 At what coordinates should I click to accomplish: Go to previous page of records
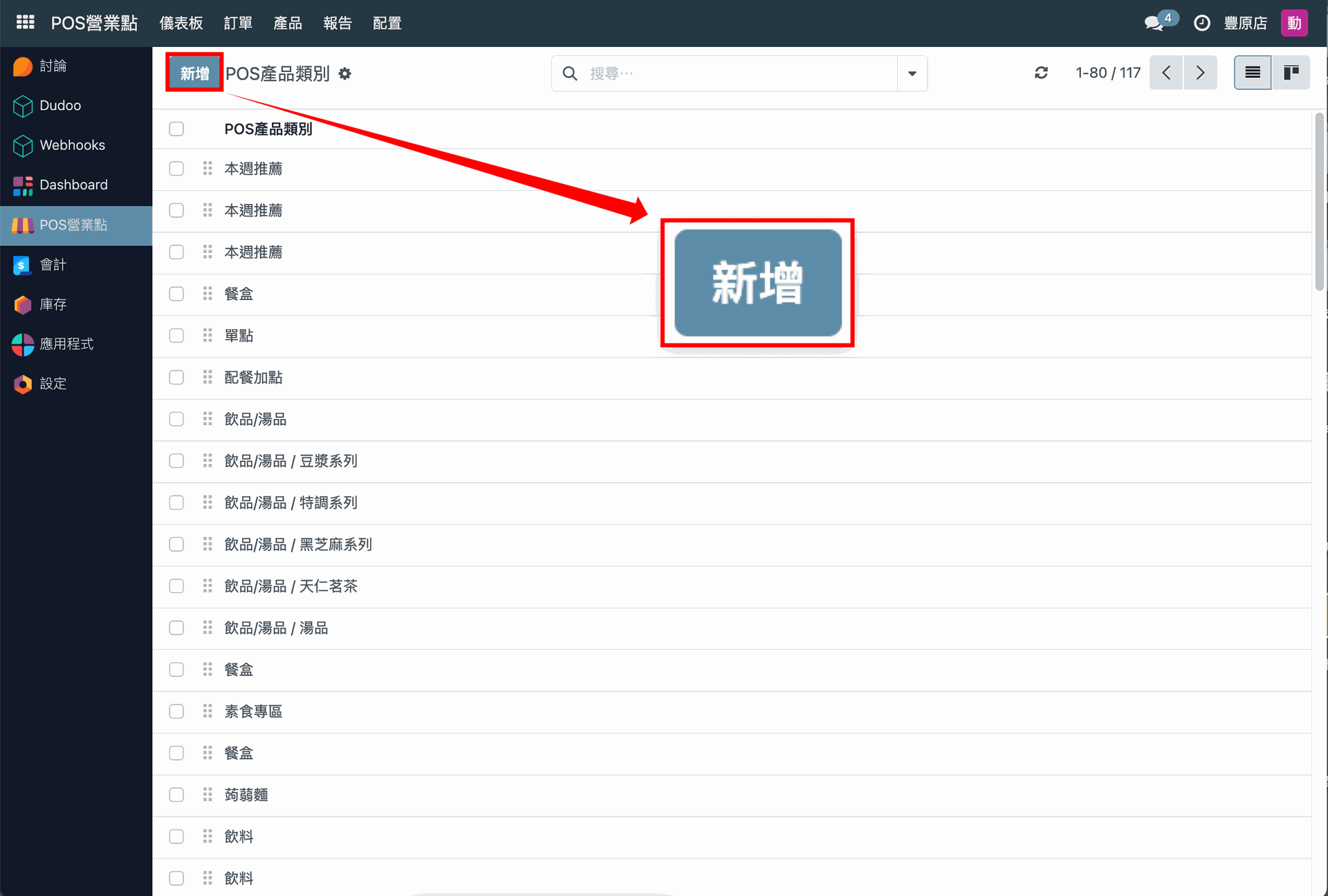click(x=1166, y=73)
